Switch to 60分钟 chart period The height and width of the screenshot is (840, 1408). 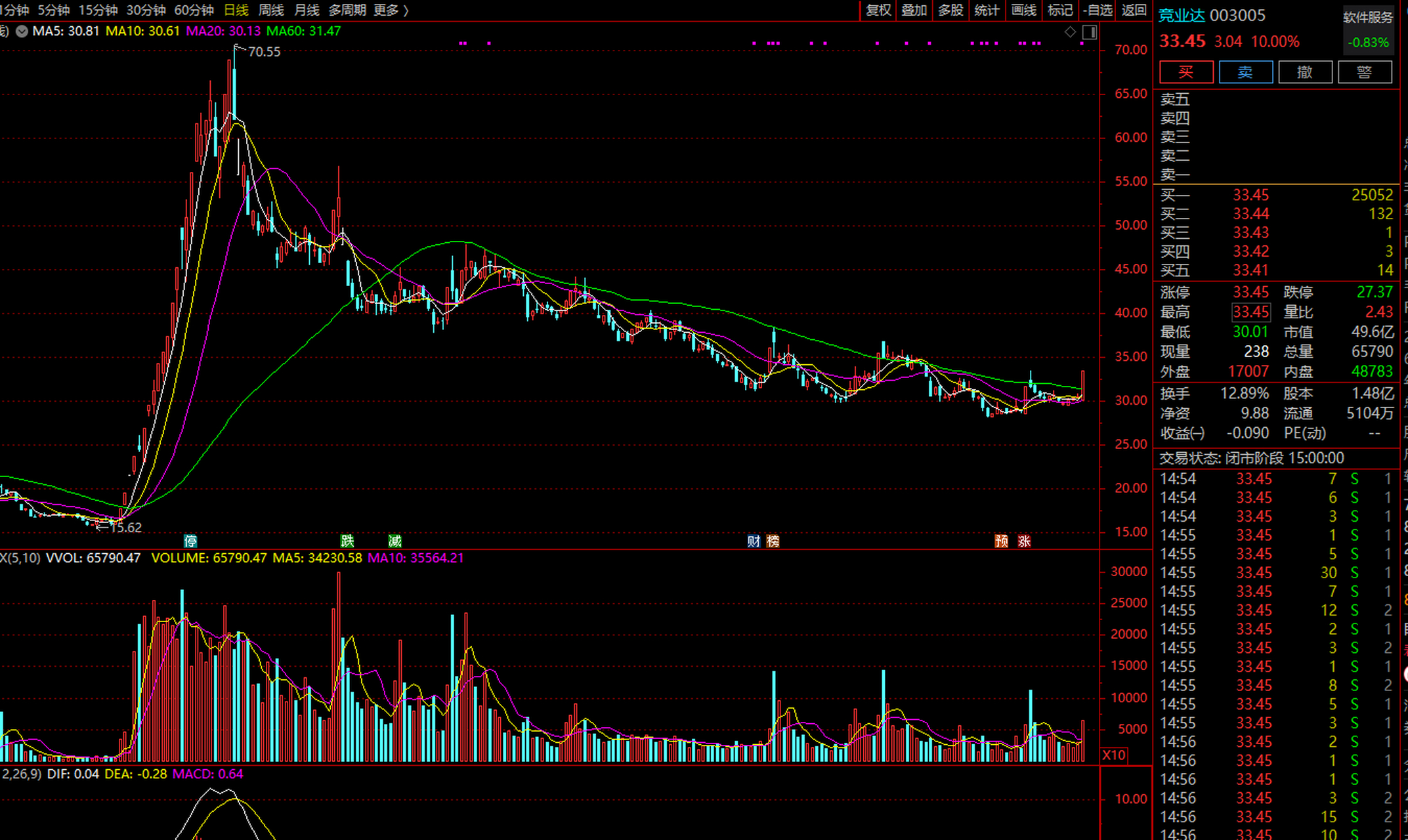pyautogui.click(x=194, y=10)
